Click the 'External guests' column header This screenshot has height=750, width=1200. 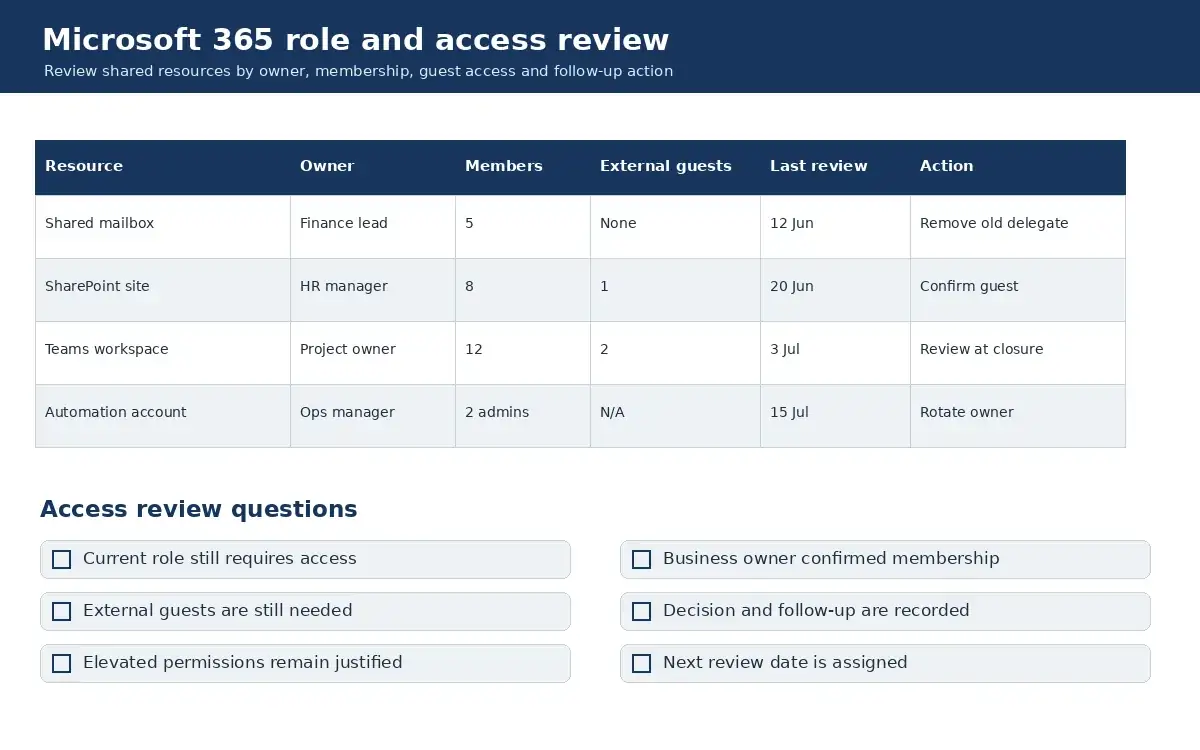[x=676, y=167]
